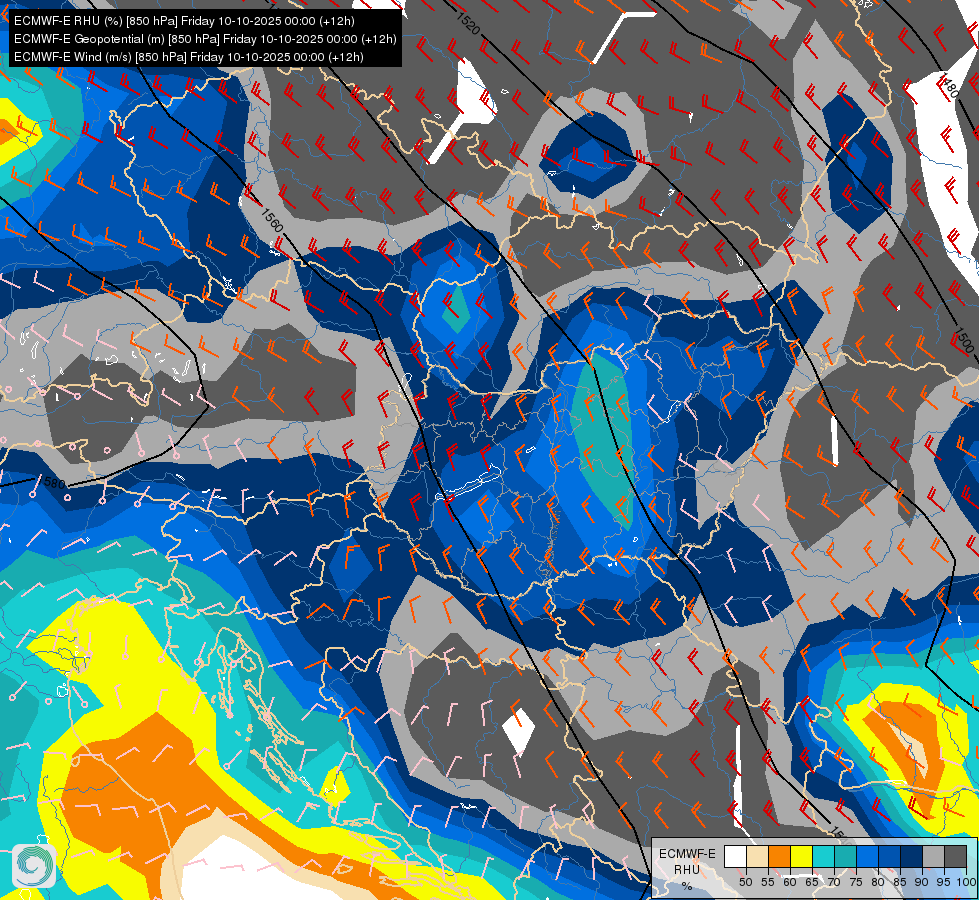
Task: Click the legend tick label '55'
Action: 768,883
